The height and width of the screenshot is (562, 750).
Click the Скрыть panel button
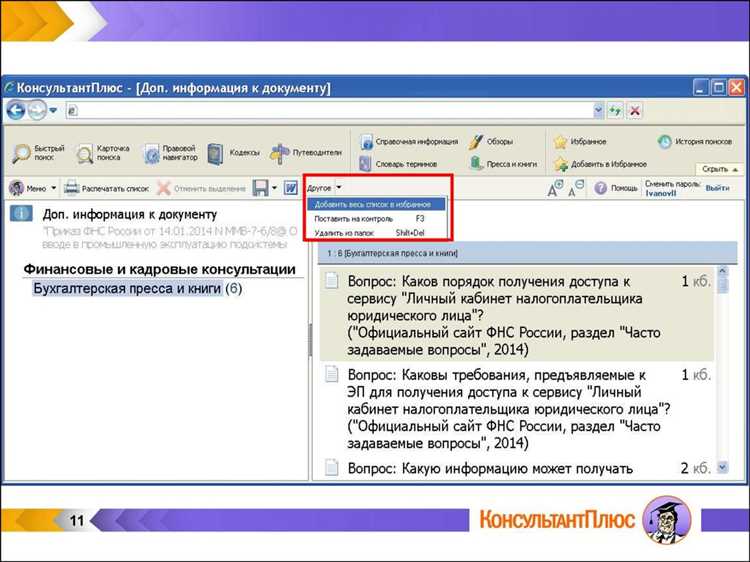coord(719,169)
